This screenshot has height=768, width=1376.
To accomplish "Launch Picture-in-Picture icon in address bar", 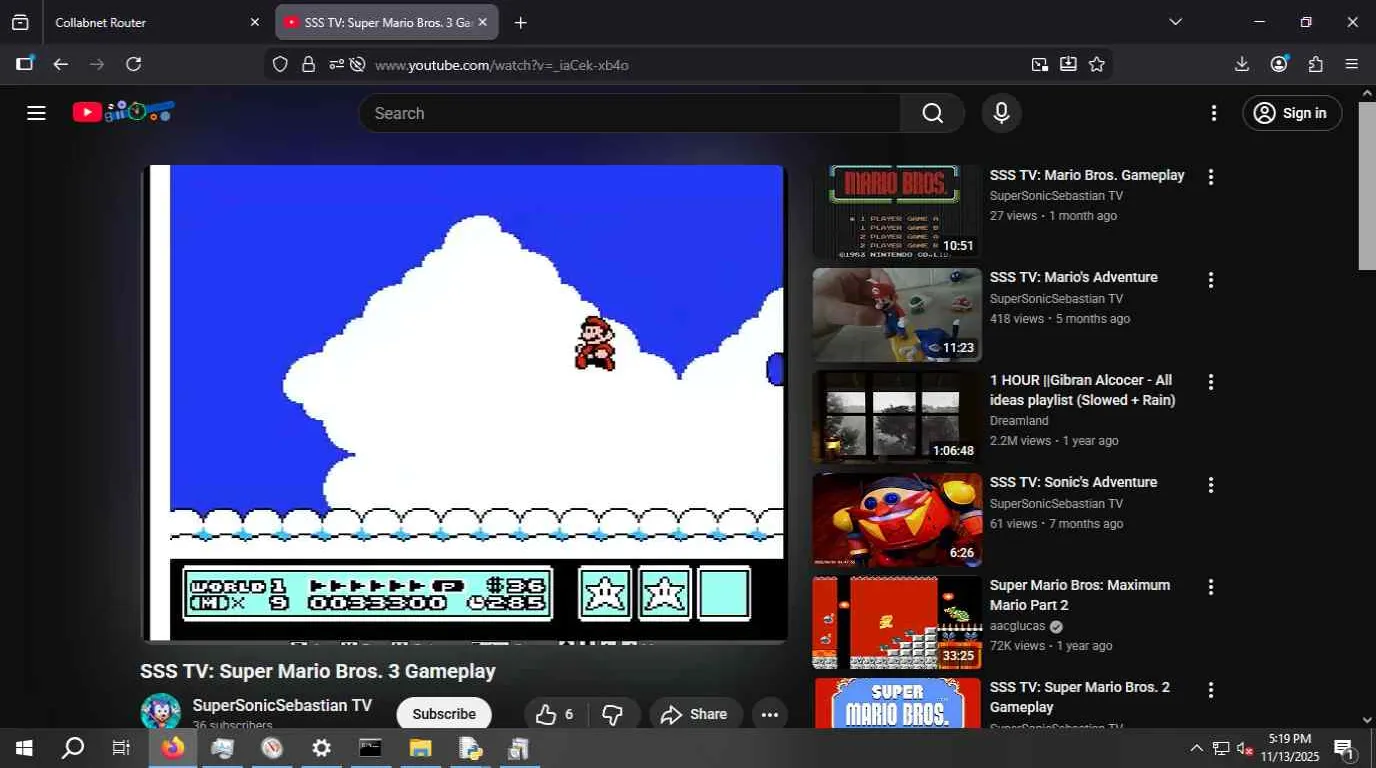I will click(1040, 65).
